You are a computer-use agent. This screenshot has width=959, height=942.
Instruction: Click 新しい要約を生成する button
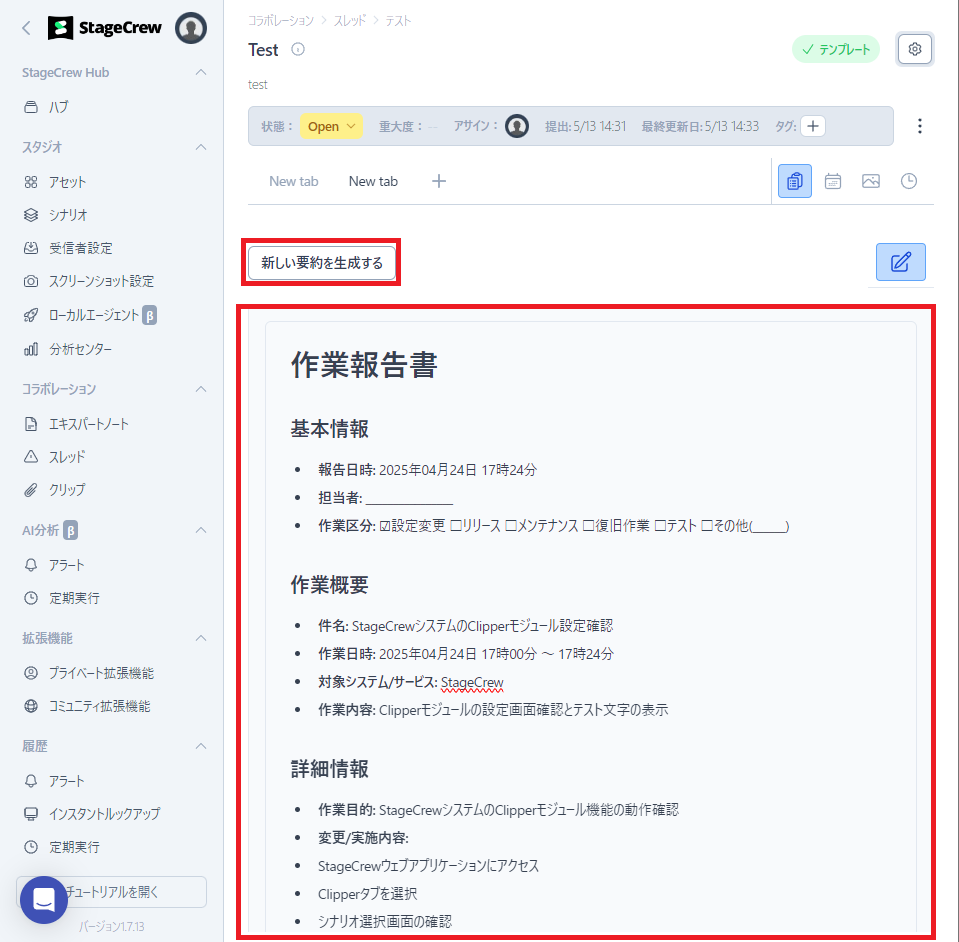tap(322, 263)
